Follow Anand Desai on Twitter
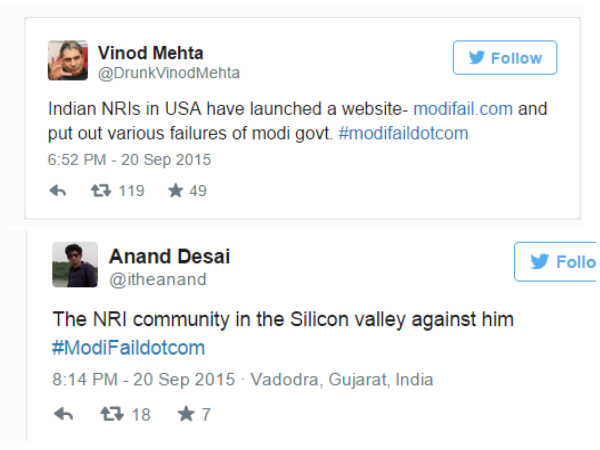 tap(557, 262)
